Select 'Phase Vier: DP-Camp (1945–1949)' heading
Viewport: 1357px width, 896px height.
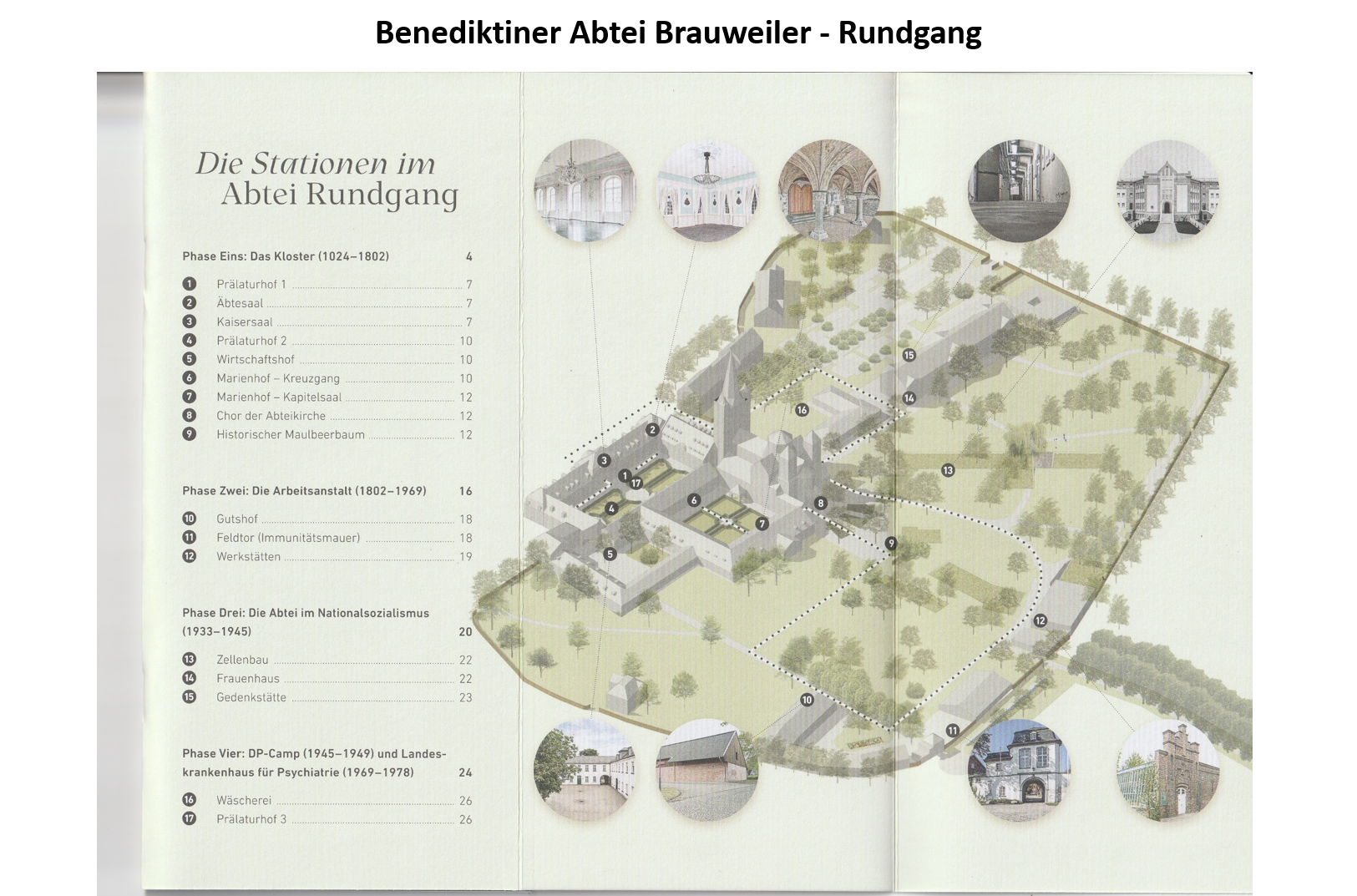click(x=314, y=762)
